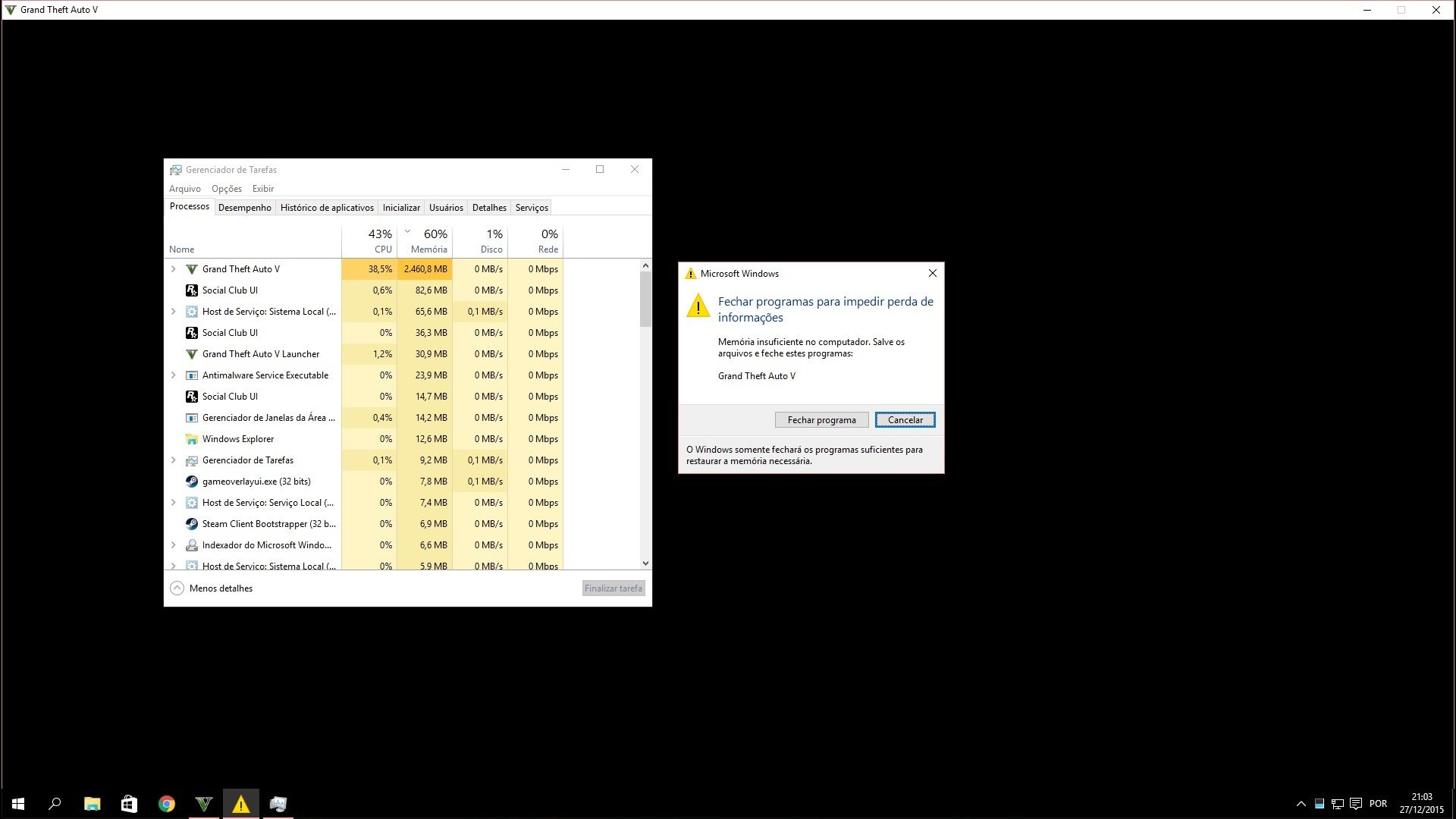Expand Gerenciador de Tarefas process group
This screenshot has width=1456, height=819.
[x=173, y=460]
